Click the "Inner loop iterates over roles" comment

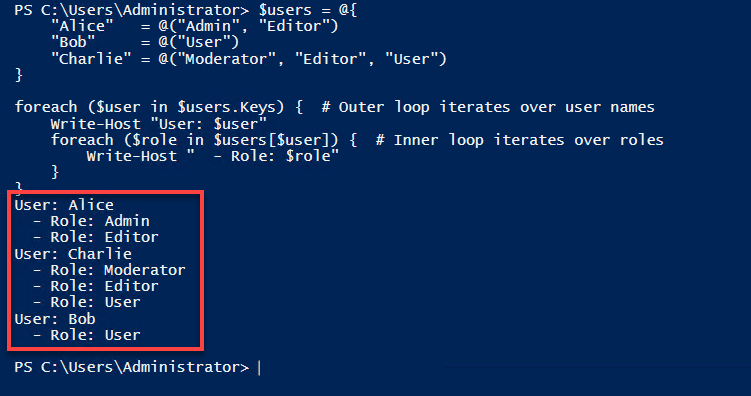[520, 140]
